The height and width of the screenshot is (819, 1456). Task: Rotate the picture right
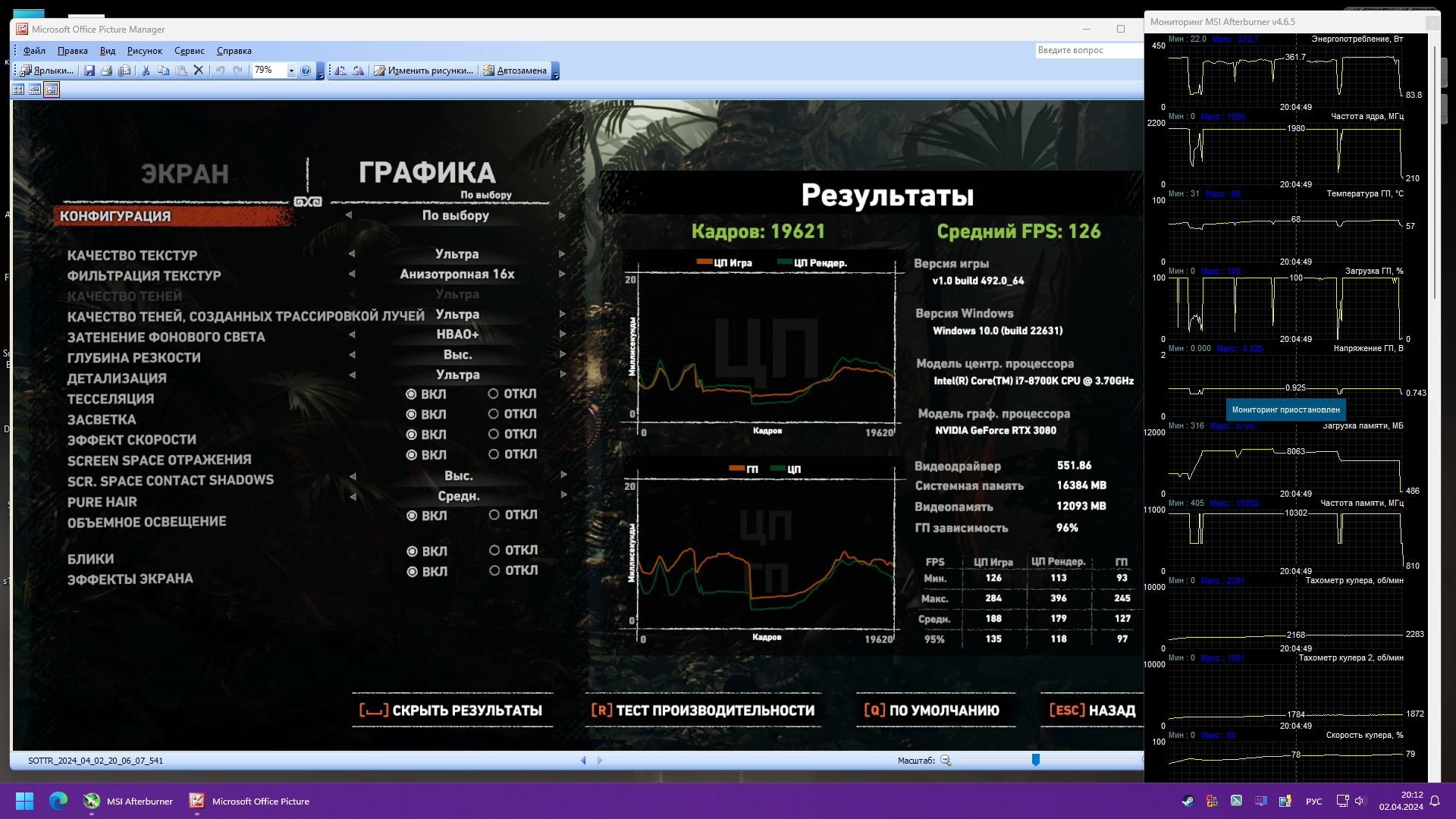[358, 71]
